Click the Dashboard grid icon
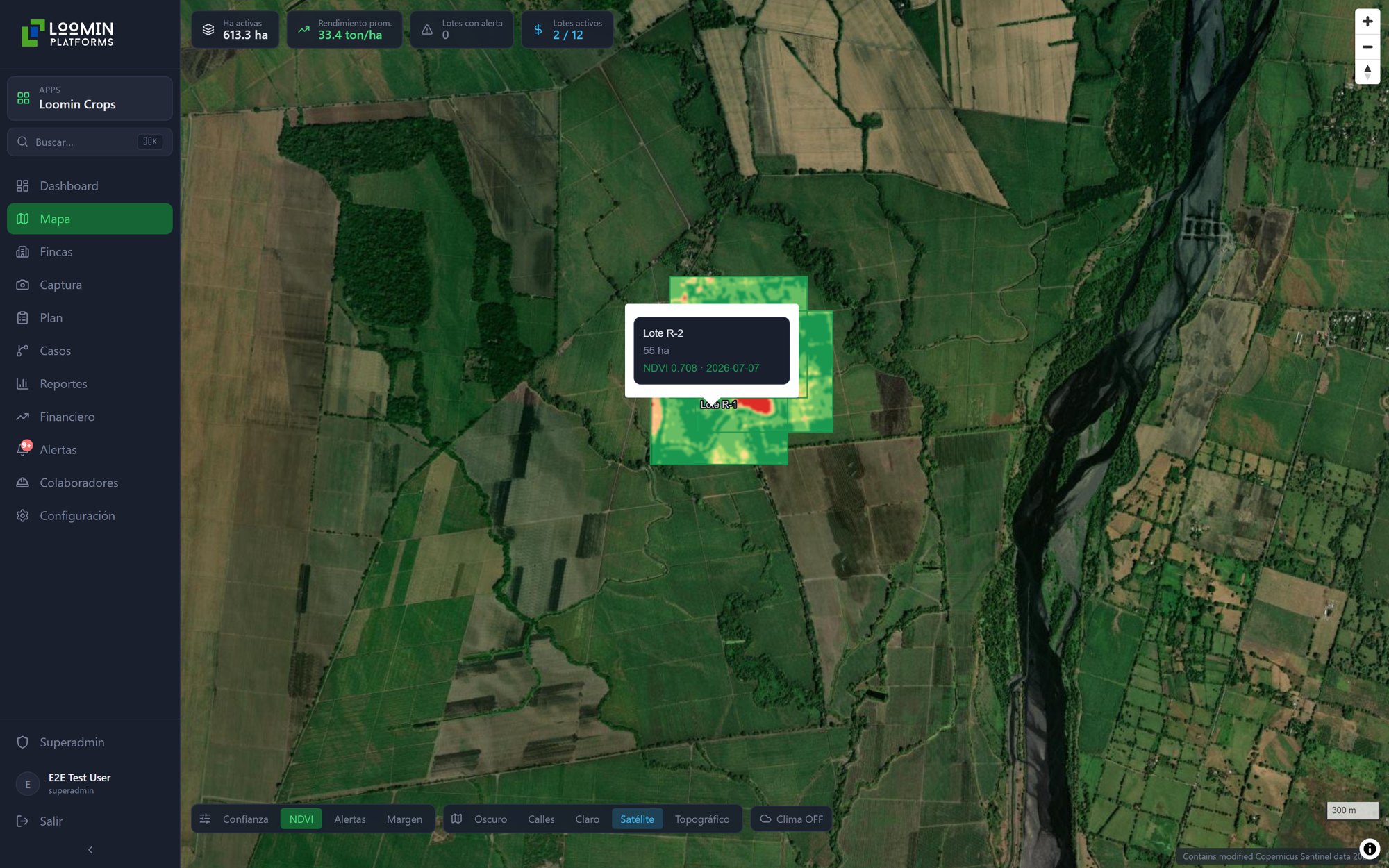 (x=22, y=185)
